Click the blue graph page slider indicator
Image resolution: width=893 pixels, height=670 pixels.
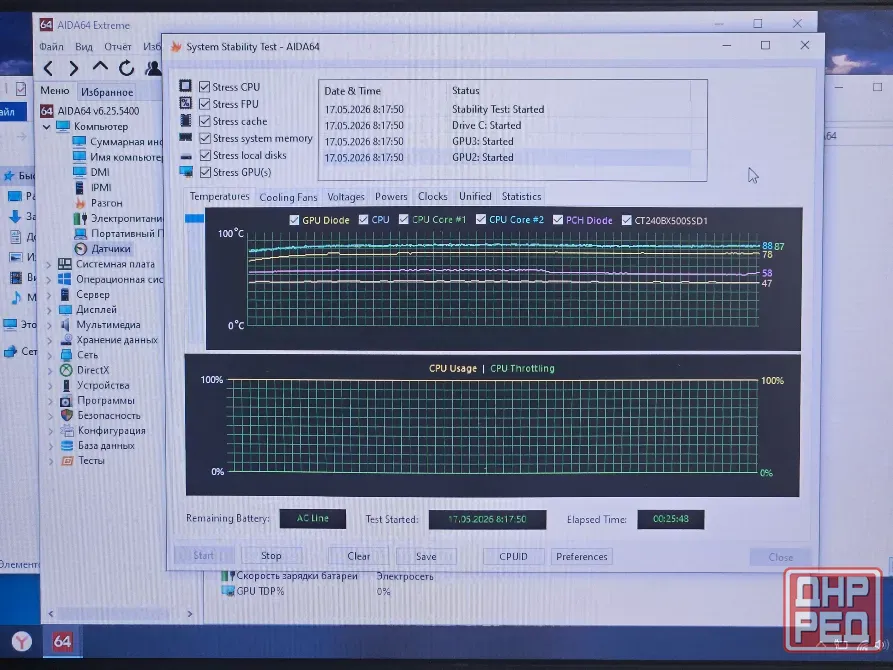[194, 218]
